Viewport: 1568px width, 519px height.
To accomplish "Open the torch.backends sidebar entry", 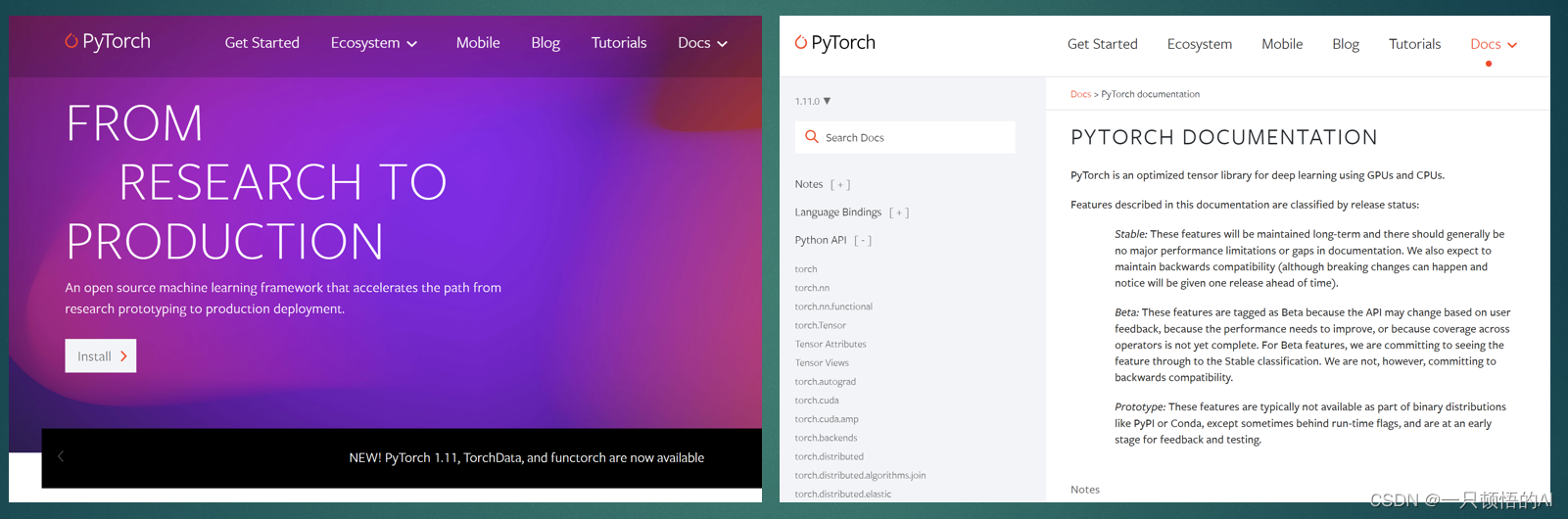I will [x=826, y=438].
